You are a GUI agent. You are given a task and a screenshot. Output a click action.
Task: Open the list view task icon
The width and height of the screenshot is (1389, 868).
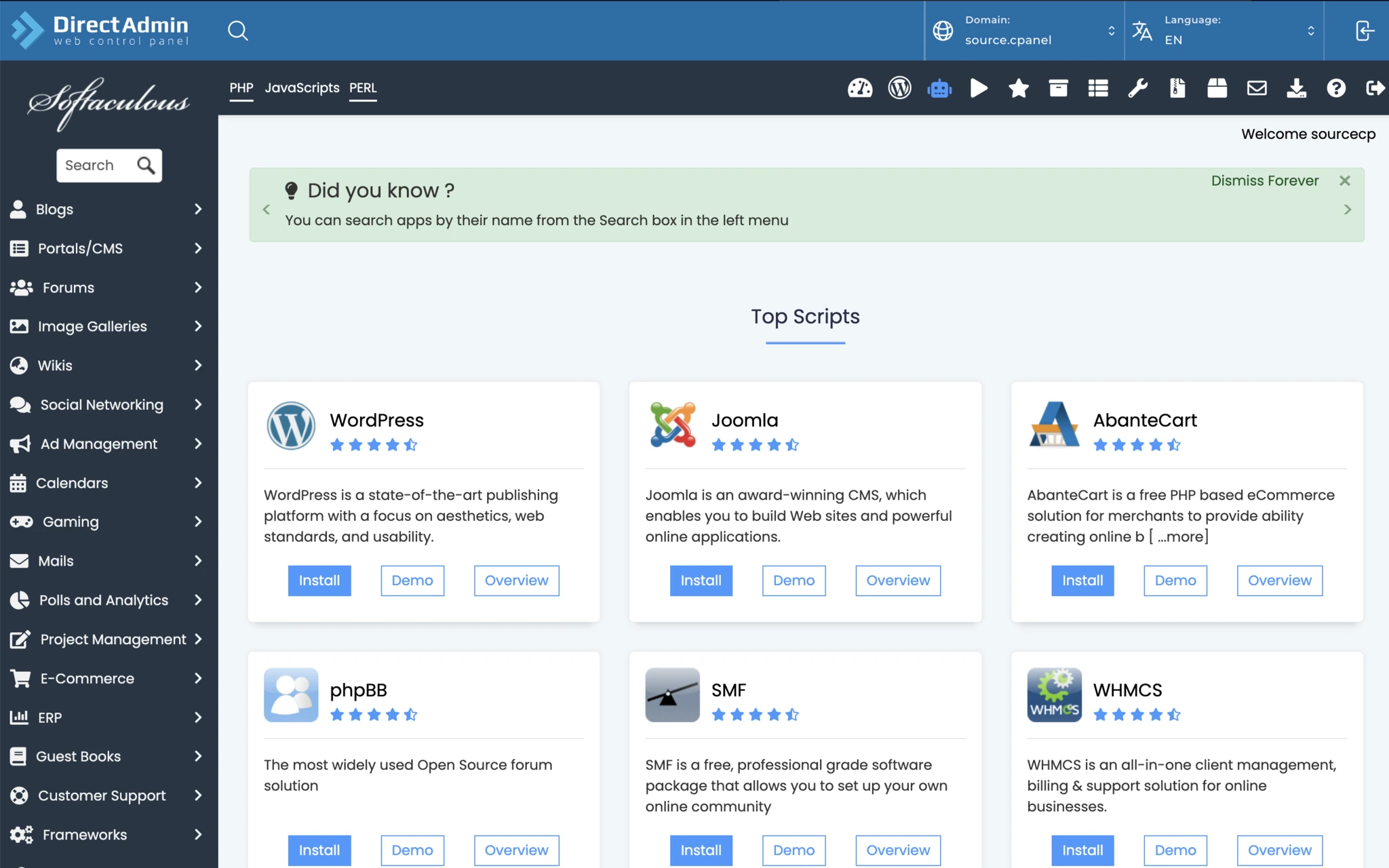point(1098,88)
